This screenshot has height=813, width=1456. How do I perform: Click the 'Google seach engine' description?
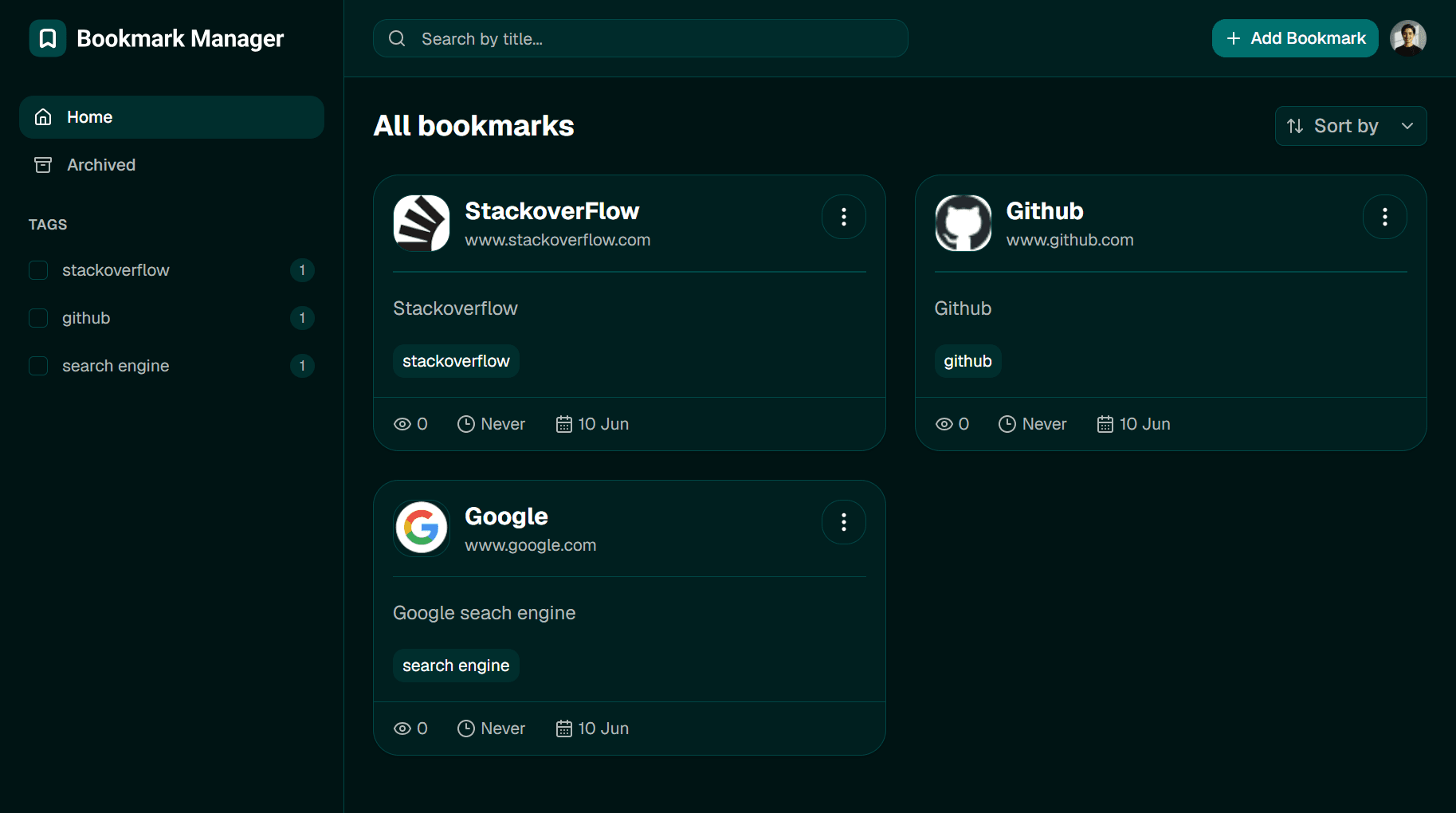(x=484, y=613)
